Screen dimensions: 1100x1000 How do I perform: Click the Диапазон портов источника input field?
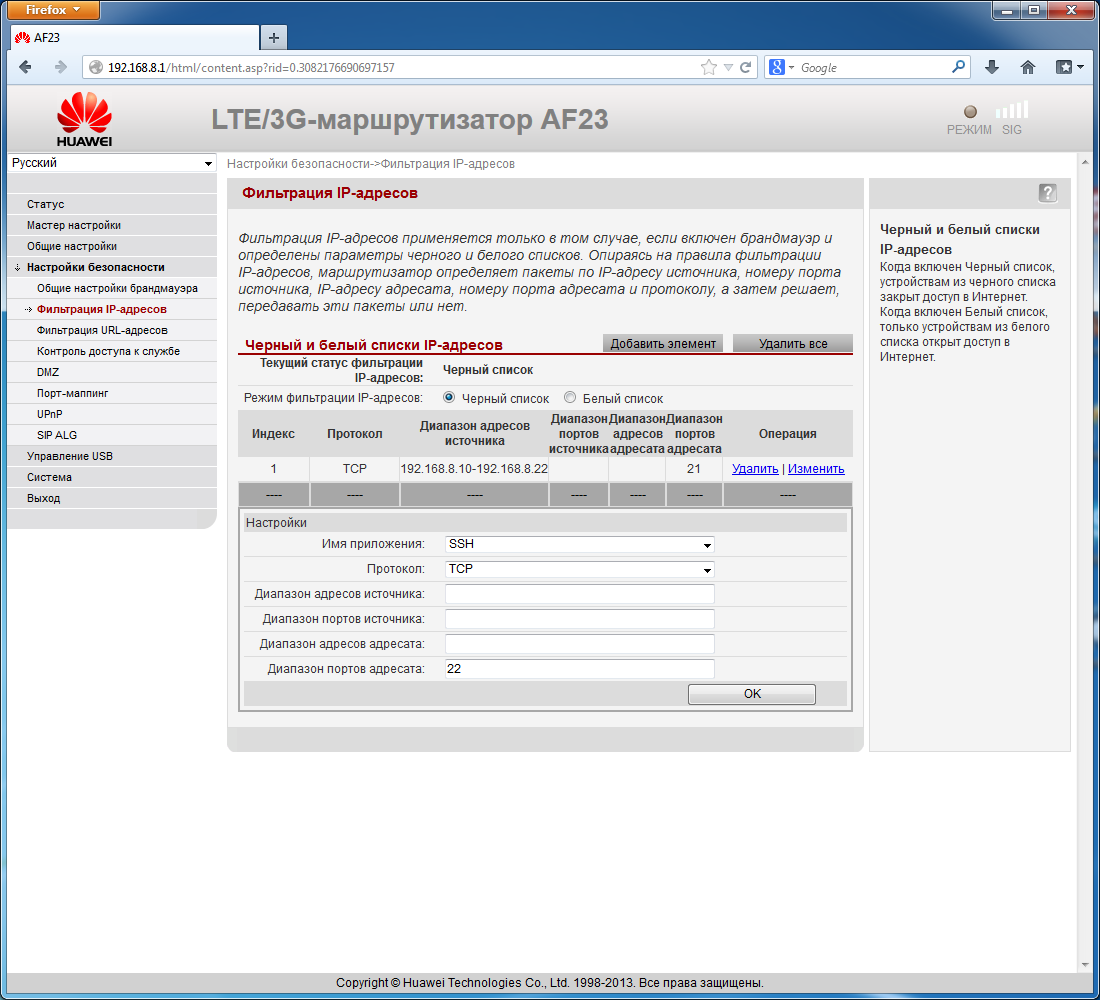[x=579, y=619]
